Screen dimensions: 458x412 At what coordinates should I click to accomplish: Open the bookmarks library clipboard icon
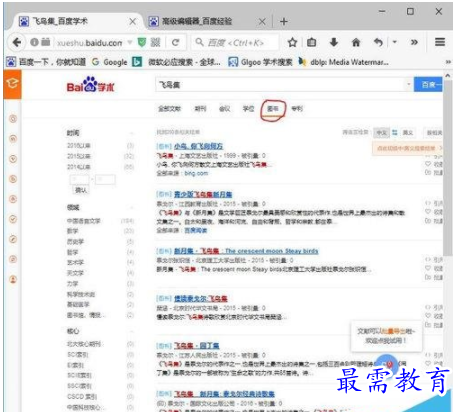coord(312,42)
